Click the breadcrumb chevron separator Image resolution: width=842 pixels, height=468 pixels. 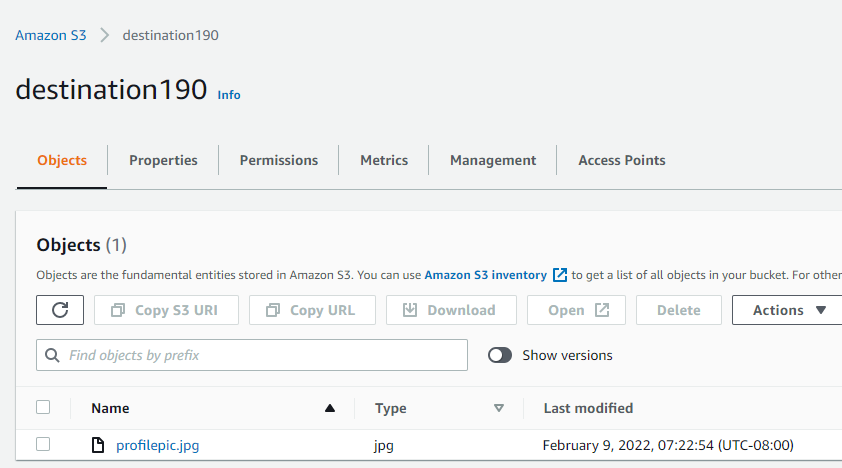click(x=104, y=35)
